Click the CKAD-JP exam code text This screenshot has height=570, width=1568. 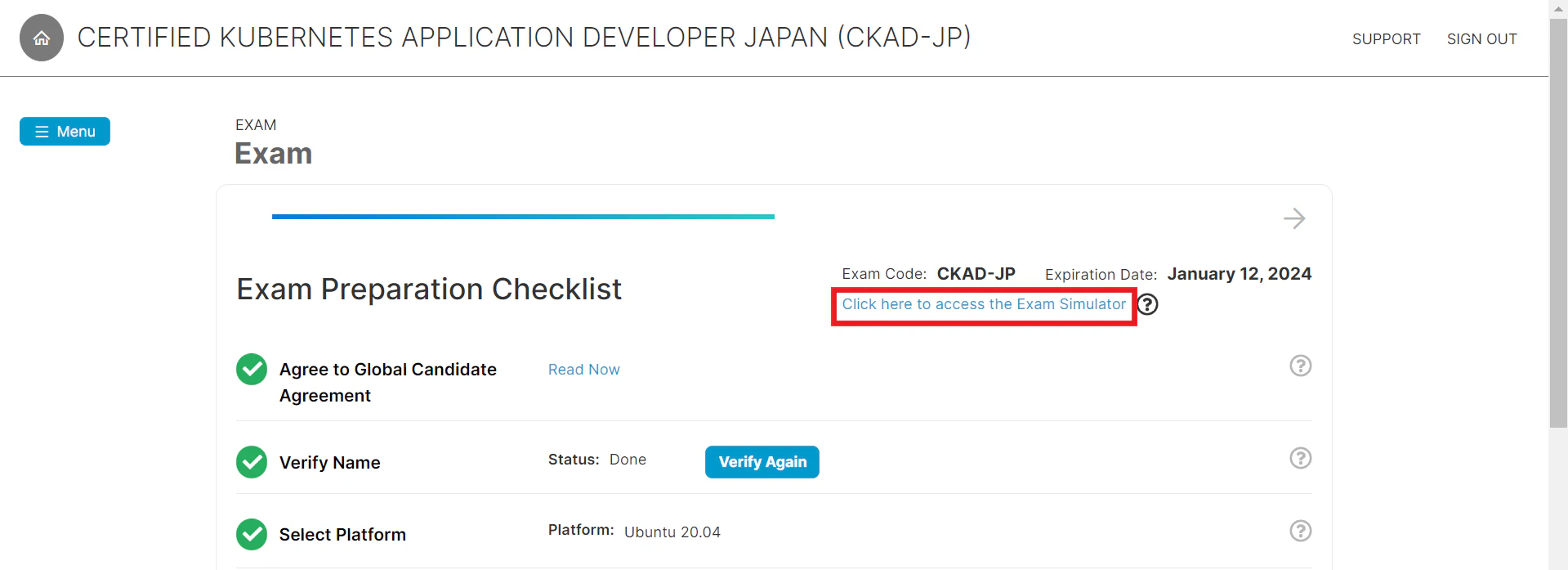click(976, 274)
